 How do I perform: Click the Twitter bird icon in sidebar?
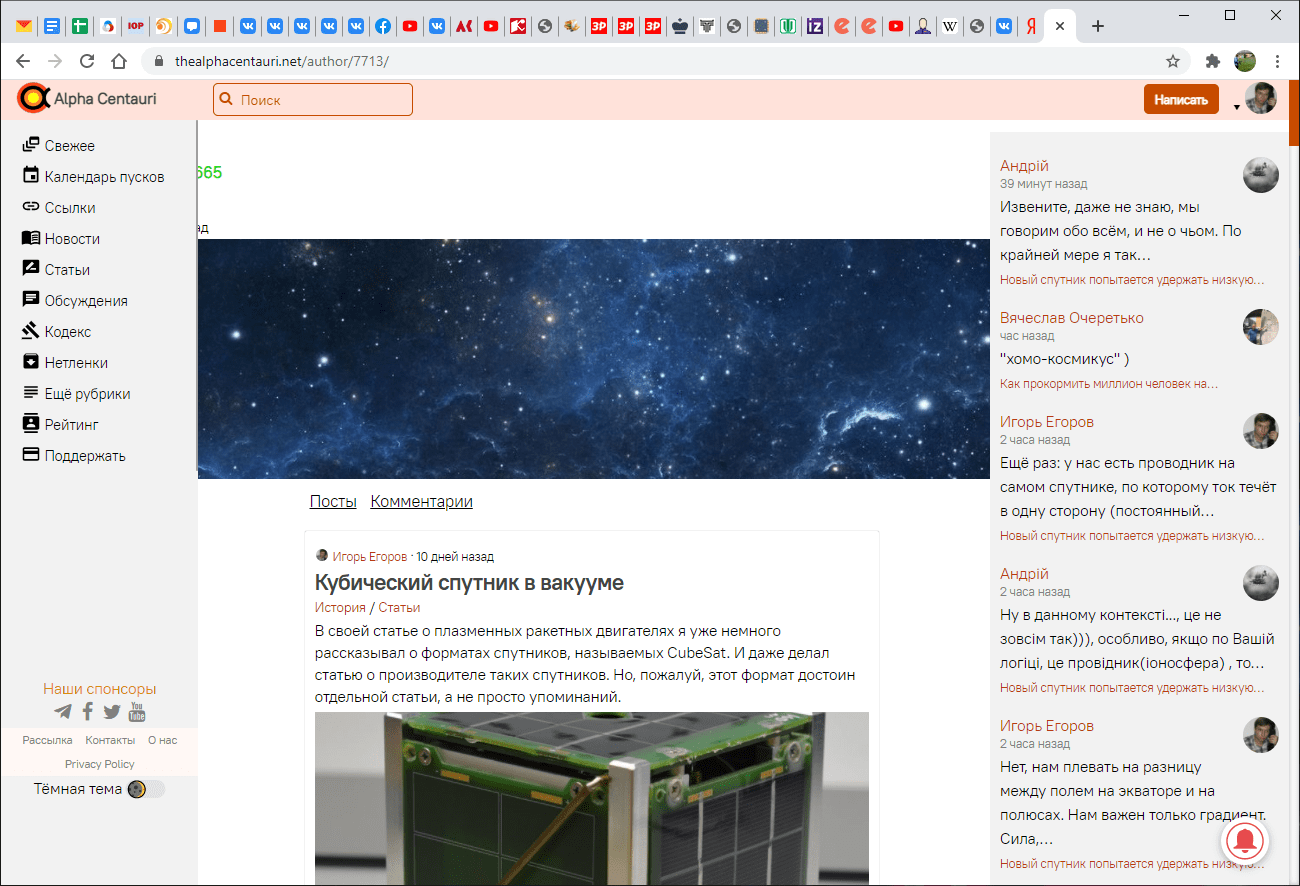[112, 712]
